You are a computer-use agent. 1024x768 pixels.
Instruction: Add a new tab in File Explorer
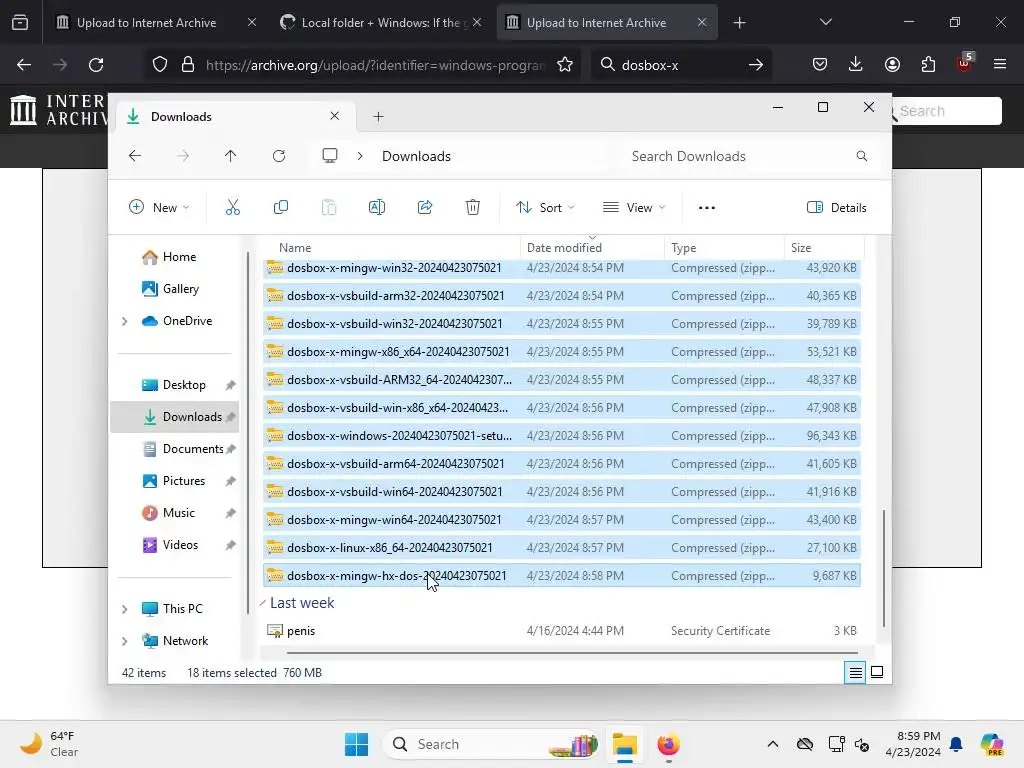378,117
